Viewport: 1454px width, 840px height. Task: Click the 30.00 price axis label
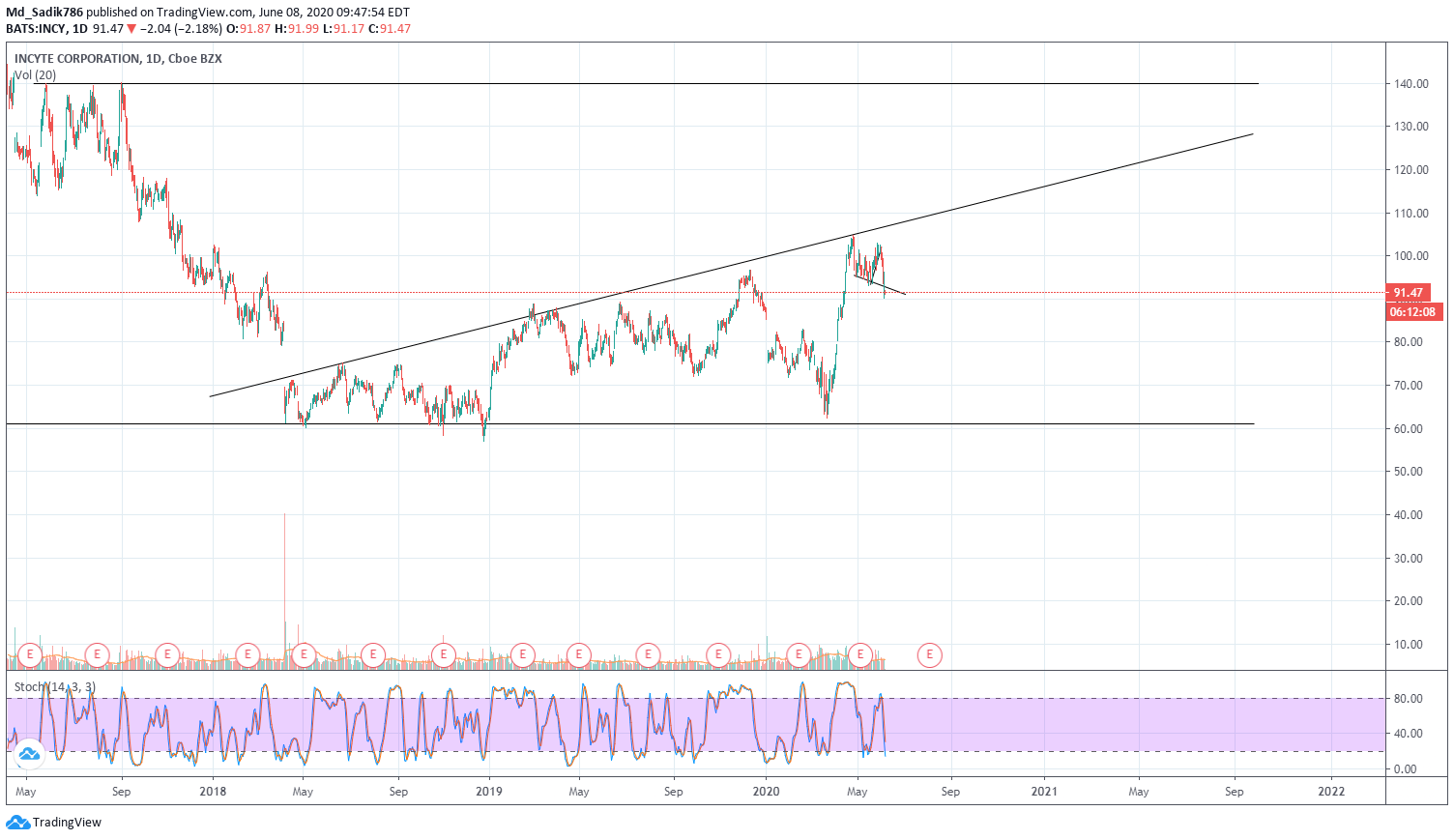click(x=1409, y=559)
